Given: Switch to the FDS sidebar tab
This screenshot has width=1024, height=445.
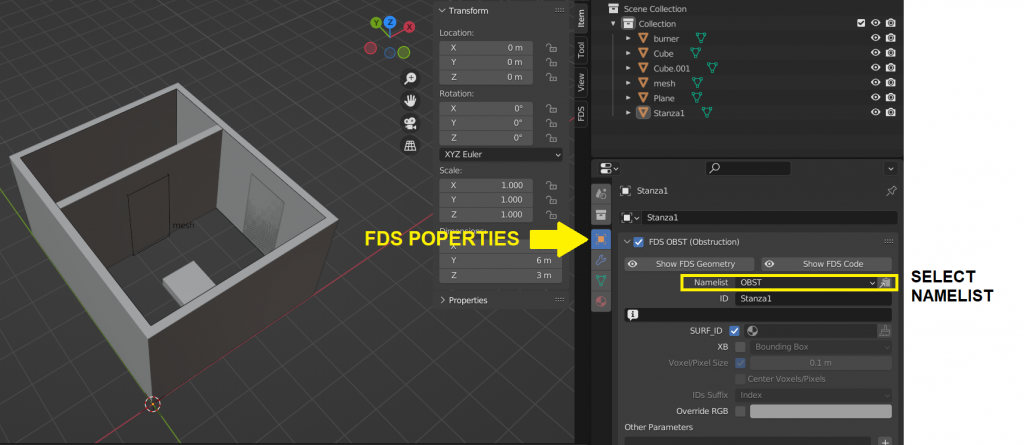Looking at the screenshot, I should 581,114.
